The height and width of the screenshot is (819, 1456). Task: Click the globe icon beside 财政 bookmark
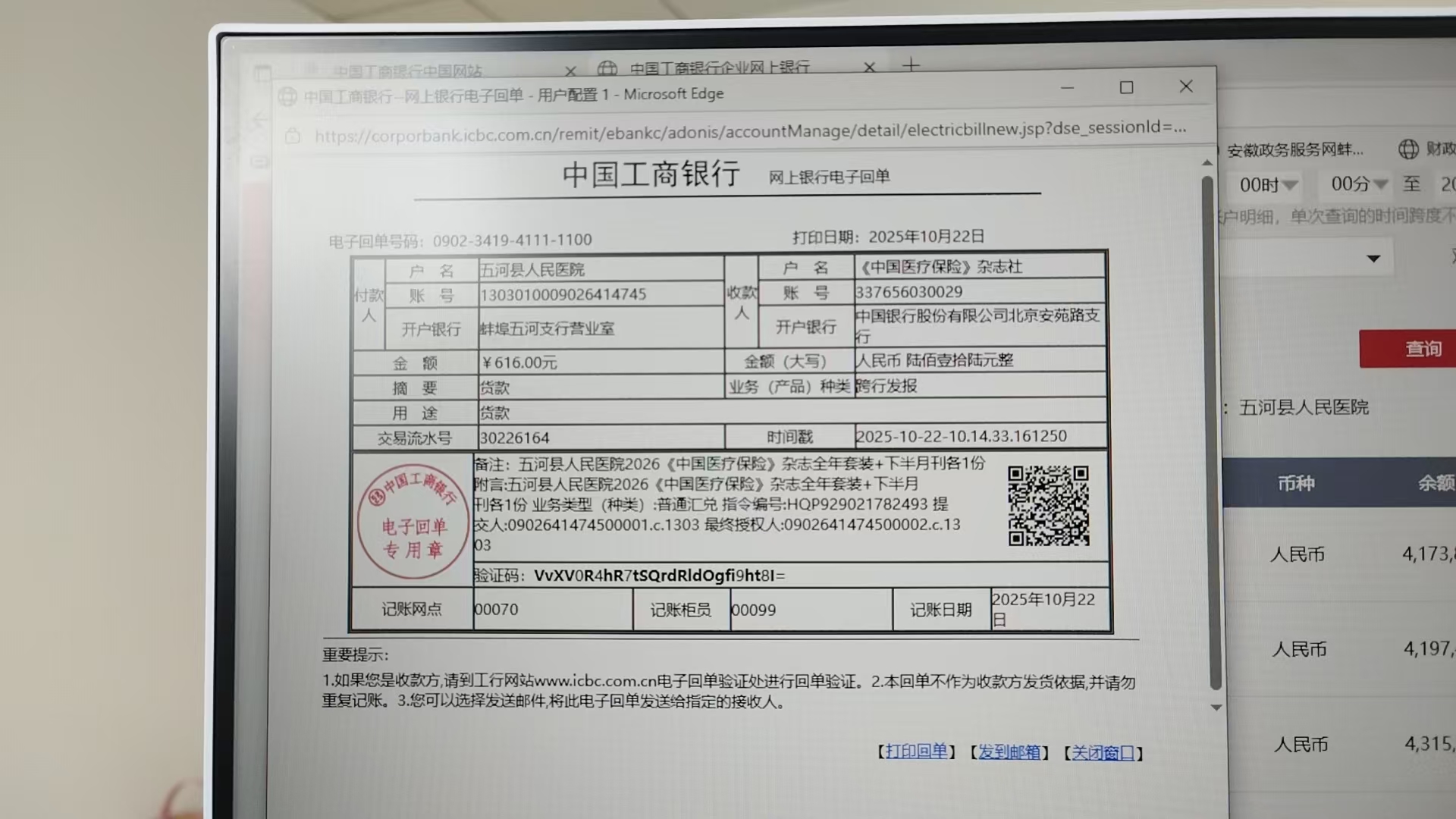(x=1408, y=149)
